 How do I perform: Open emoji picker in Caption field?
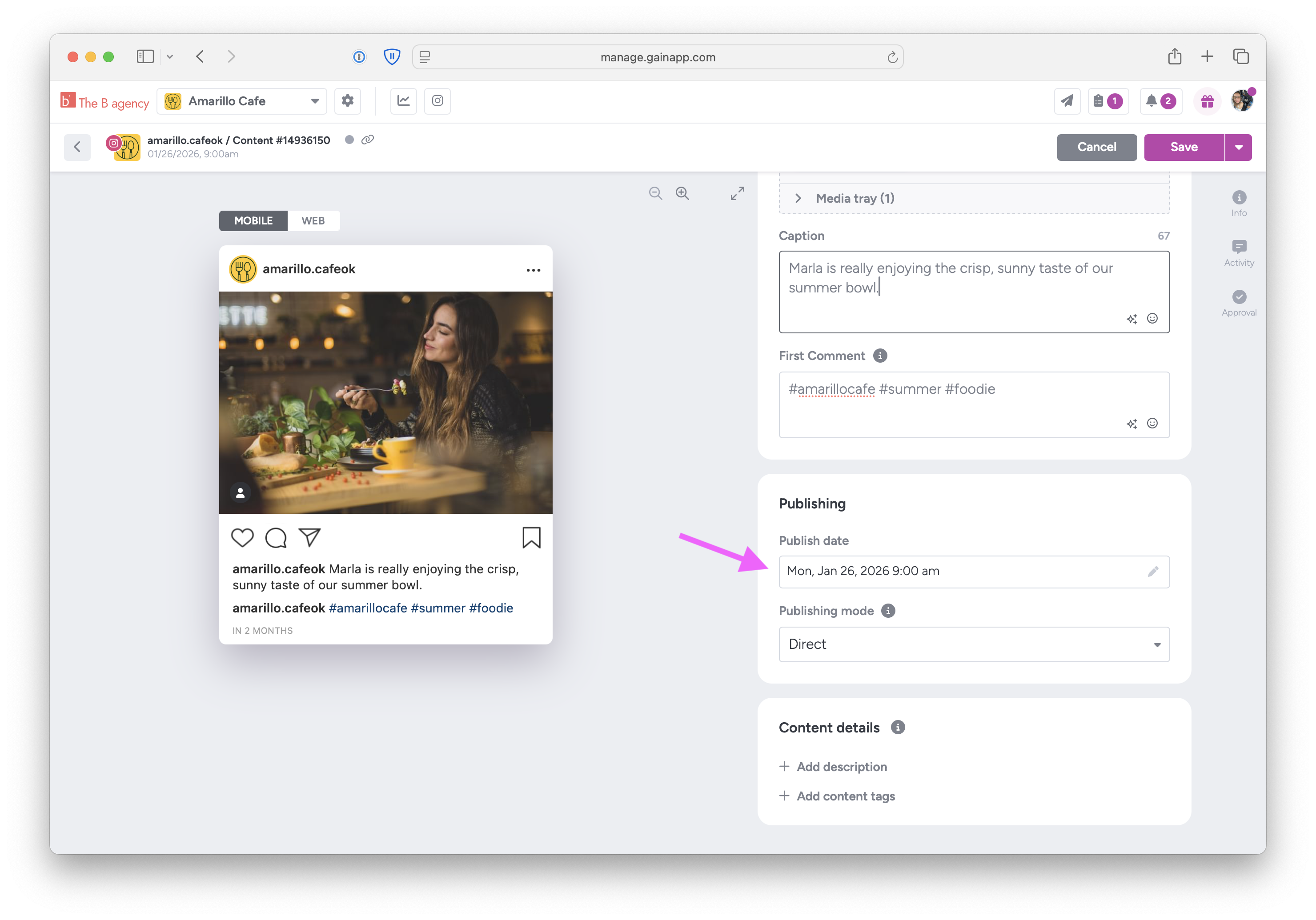1152,319
